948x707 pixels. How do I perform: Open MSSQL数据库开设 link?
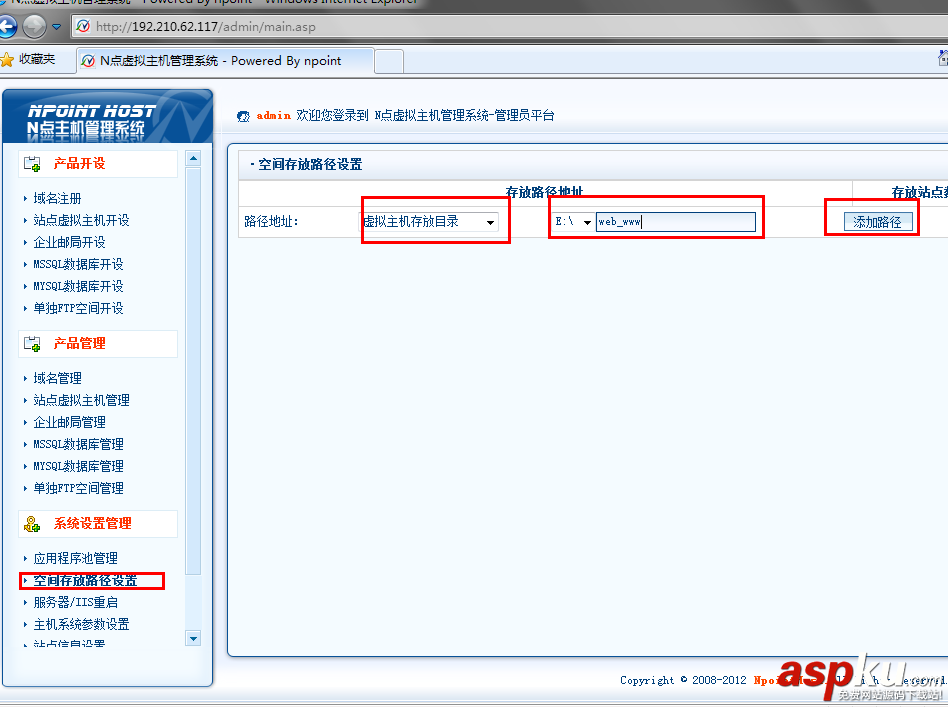(x=78, y=264)
